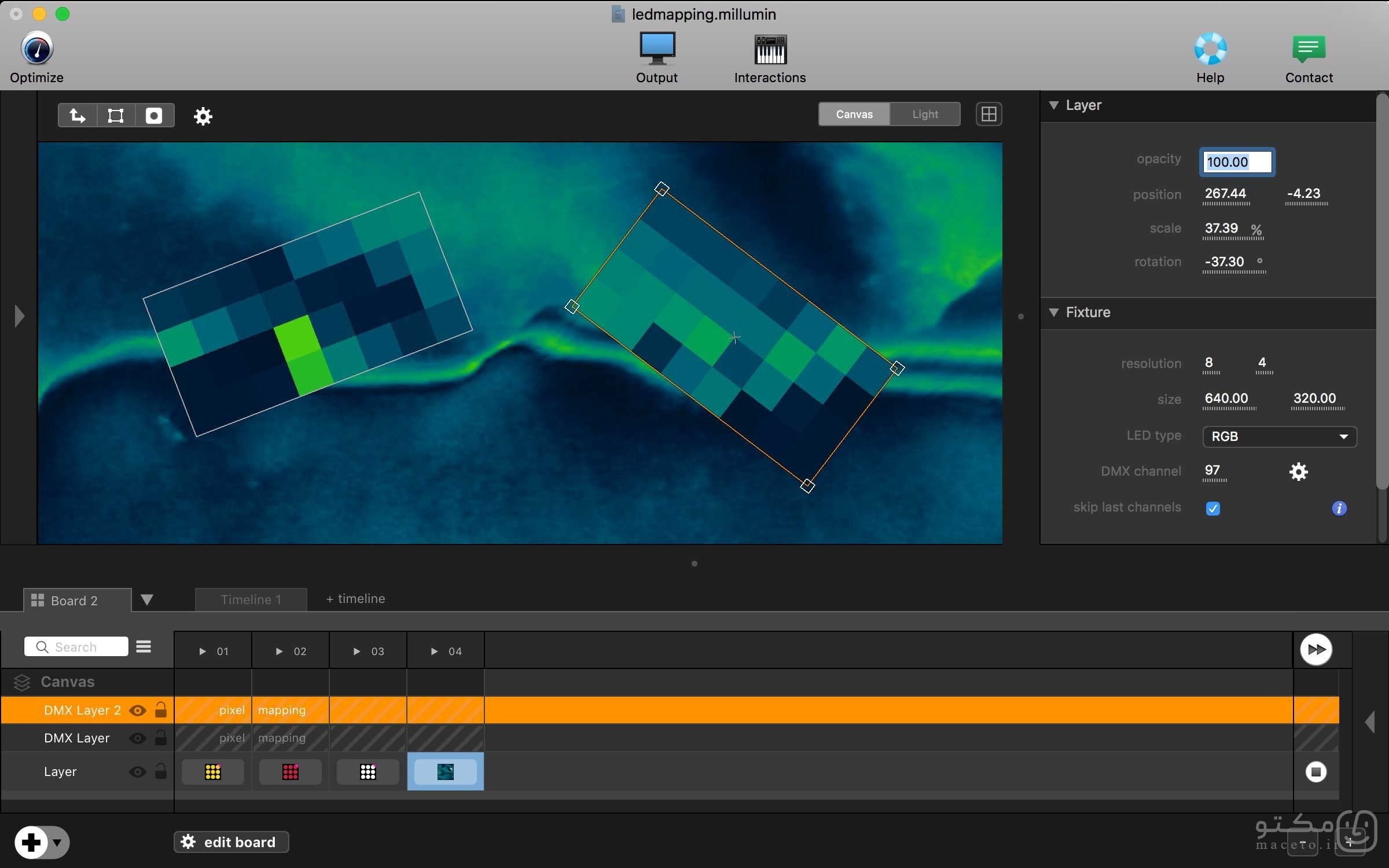Screen dimensions: 1389x868
Task: Uncheck skip last channels checkbox
Action: (1213, 508)
